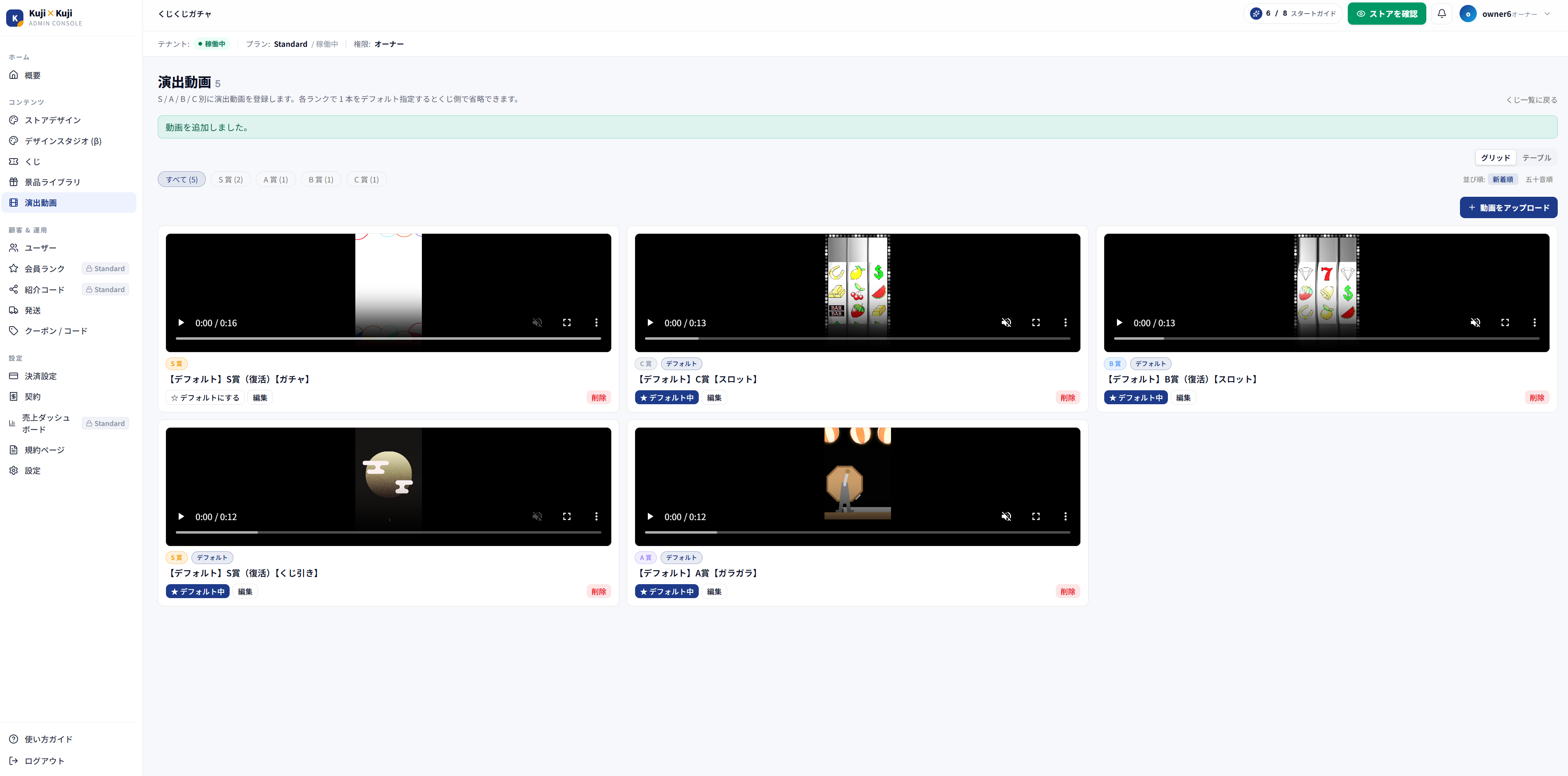Select 演出動画 in the sidebar
1568x776 pixels.
tap(69, 203)
